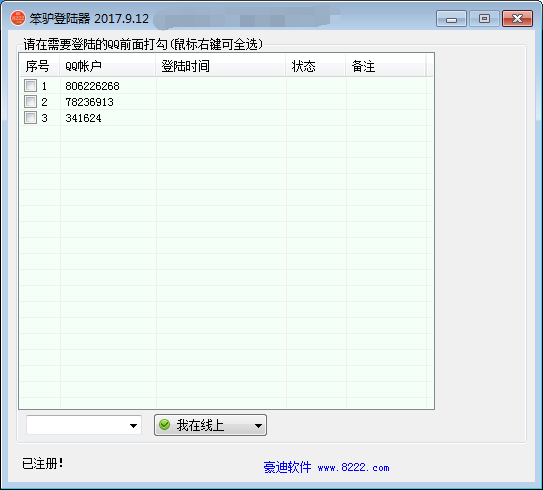Tick the checkbox for account 341624
The height and width of the screenshot is (490, 543).
coord(30,118)
